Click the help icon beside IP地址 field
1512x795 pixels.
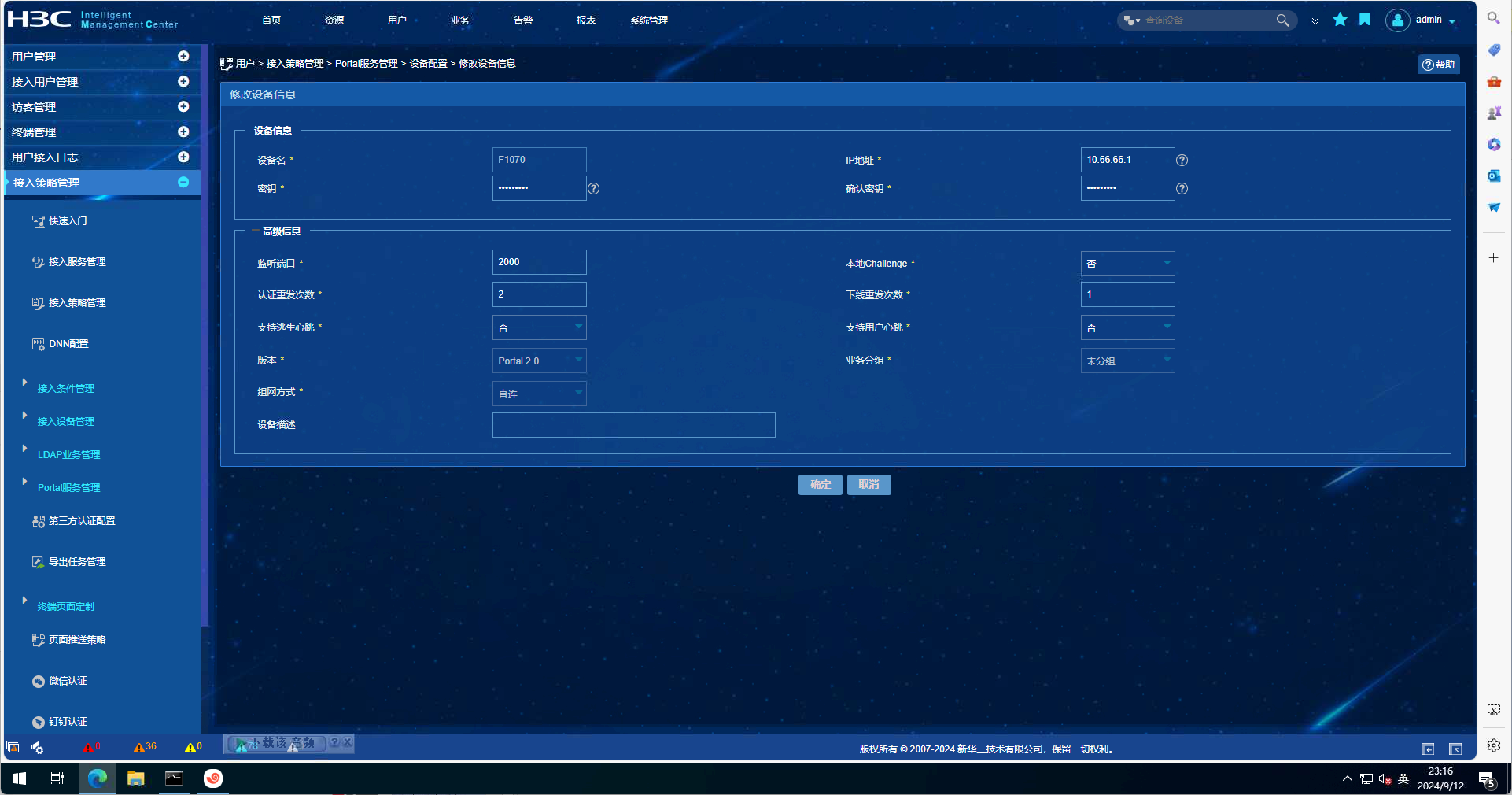pyautogui.click(x=1182, y=161)
